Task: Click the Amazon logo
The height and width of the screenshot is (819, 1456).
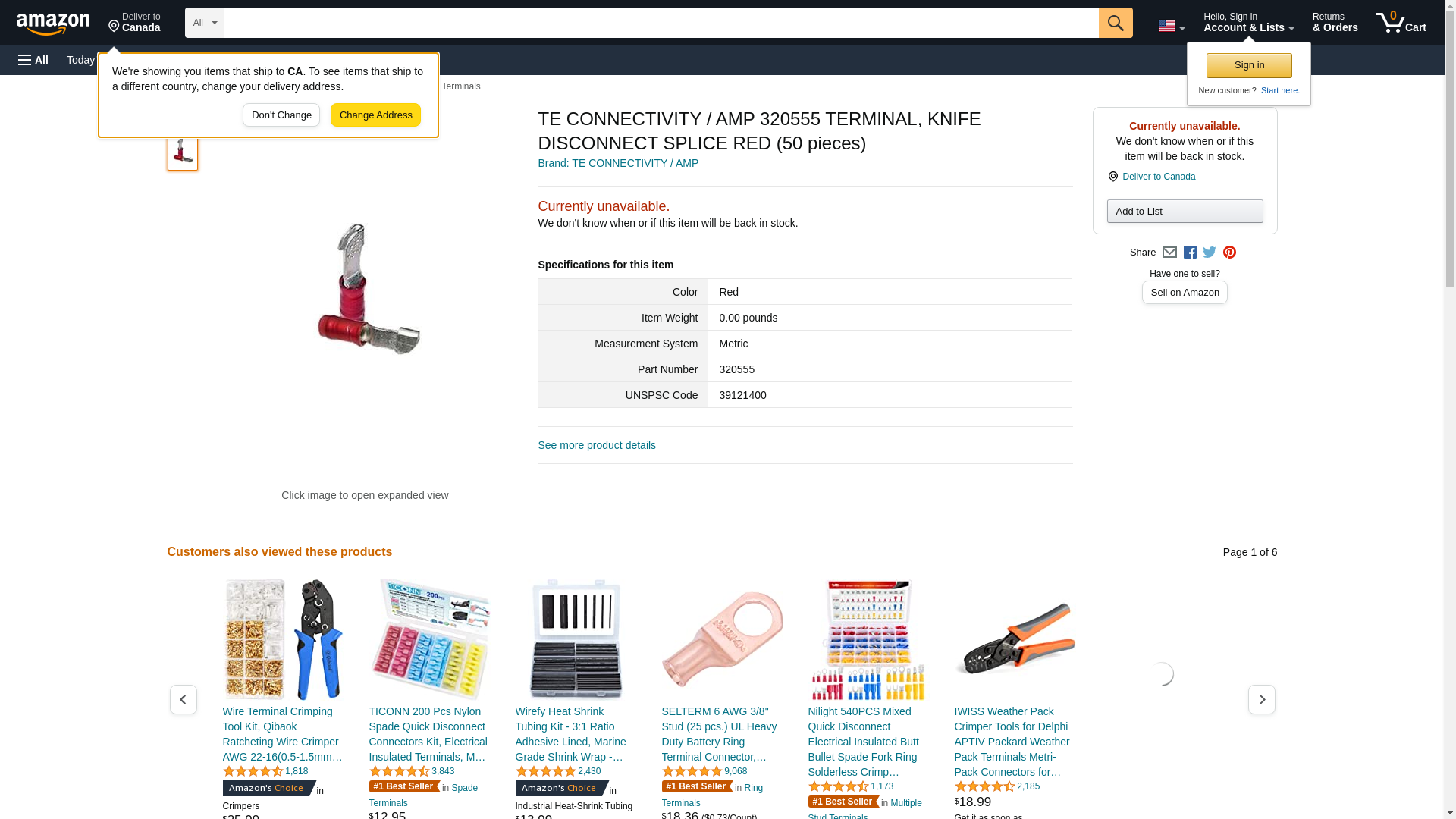Action: (53, 24)
